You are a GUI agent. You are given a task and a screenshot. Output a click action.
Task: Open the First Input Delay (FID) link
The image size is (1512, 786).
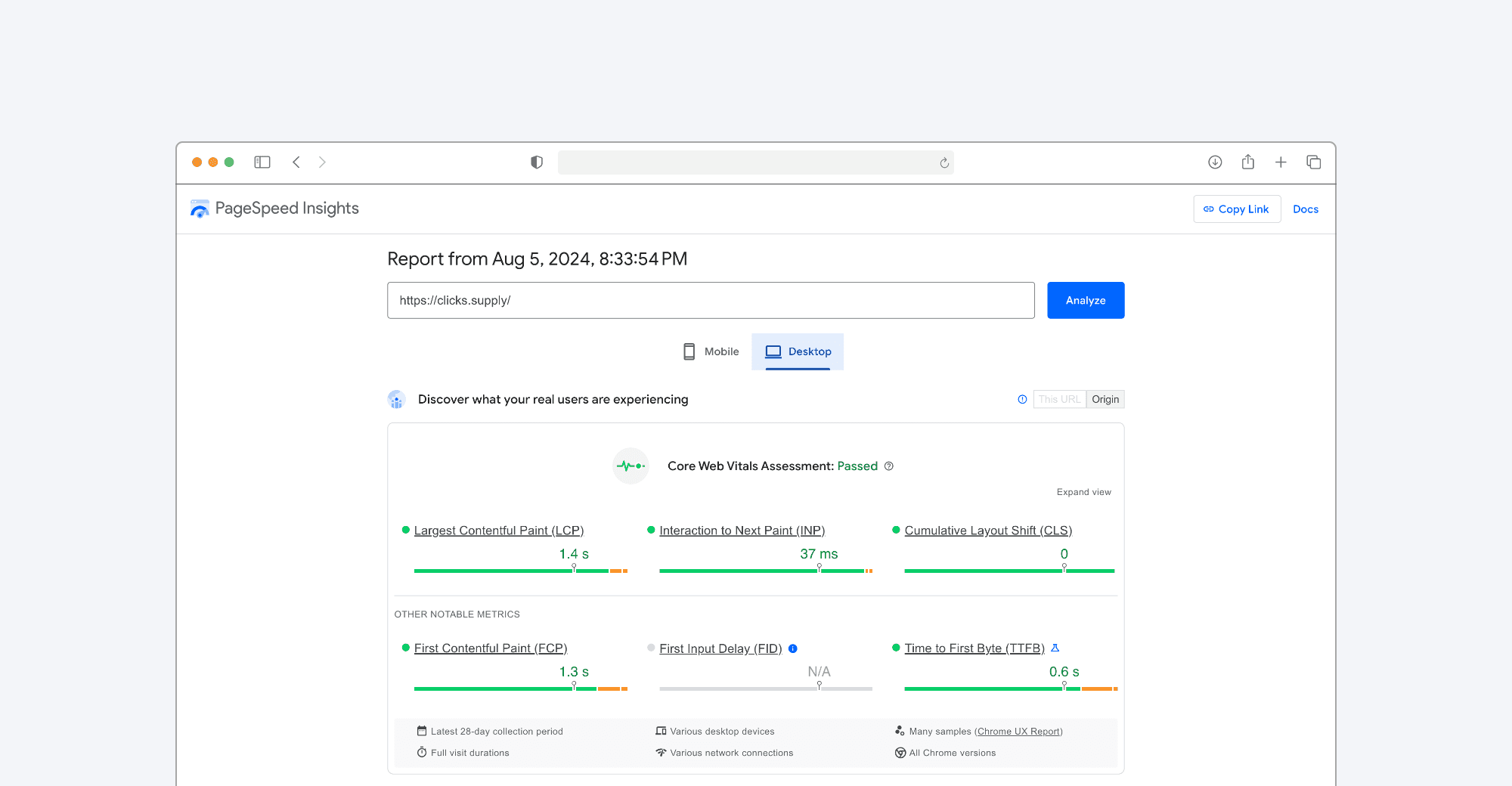[720, 648]
